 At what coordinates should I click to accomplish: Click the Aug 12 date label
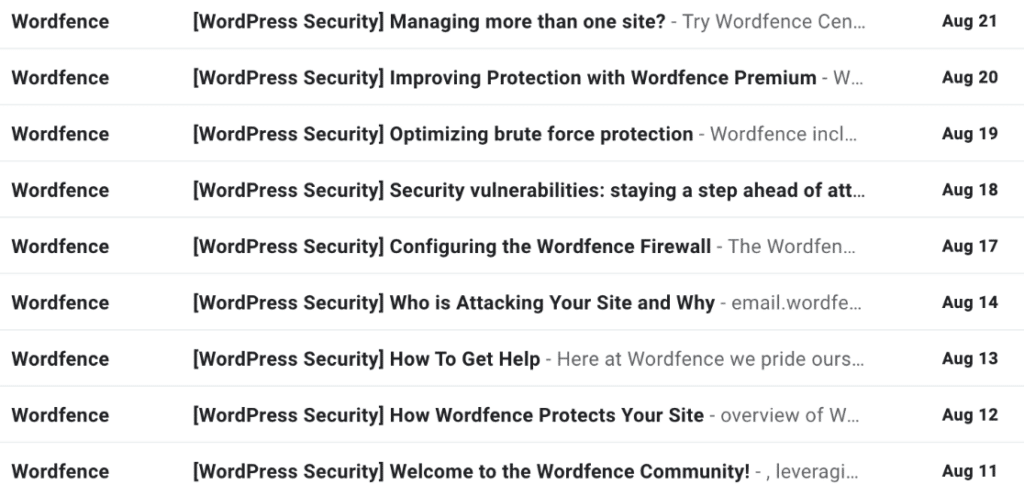(969, 415)
